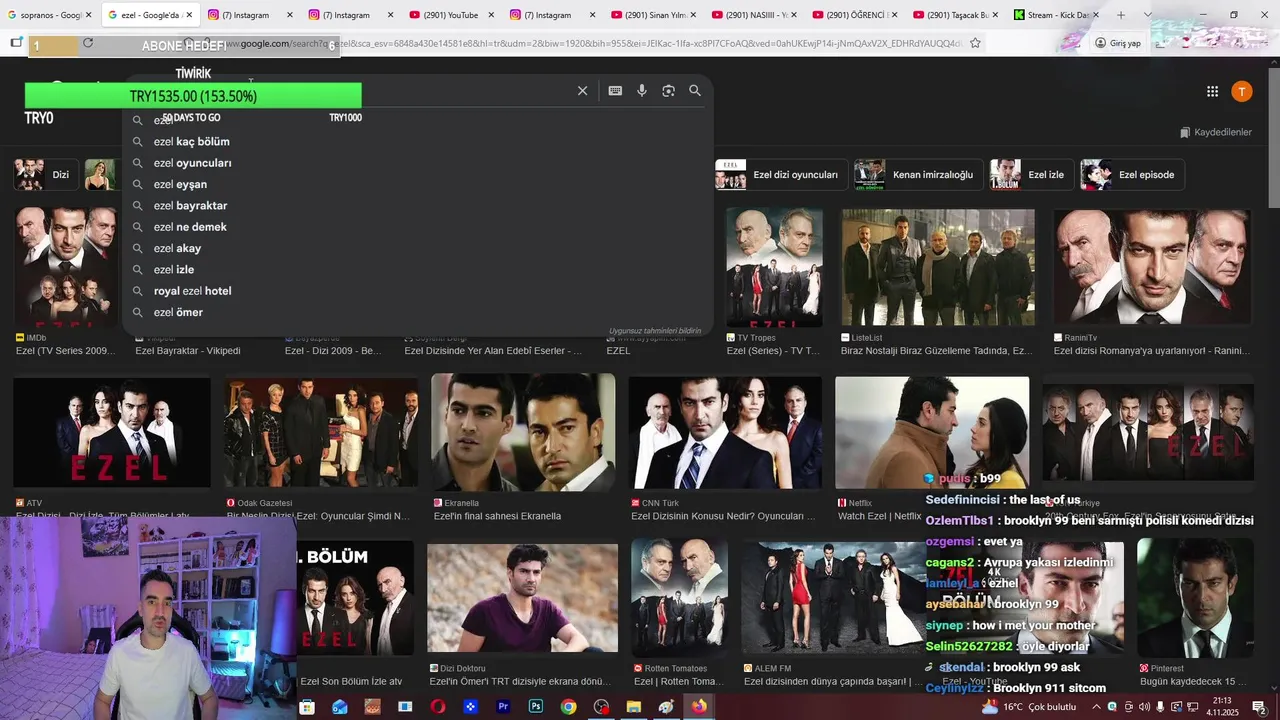Open the TV Tropes Ezel image

[x=774, y=268]
